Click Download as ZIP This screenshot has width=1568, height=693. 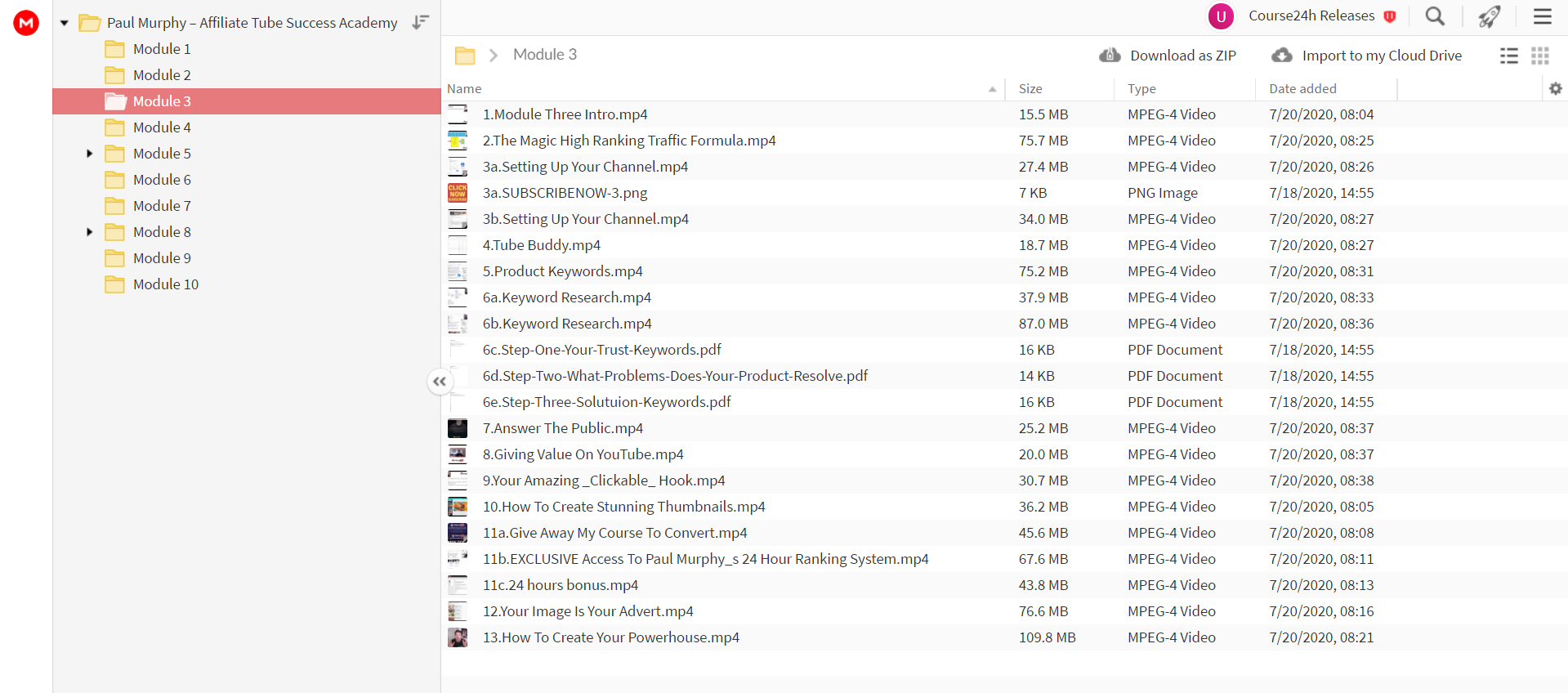(x=1182, y=56)
